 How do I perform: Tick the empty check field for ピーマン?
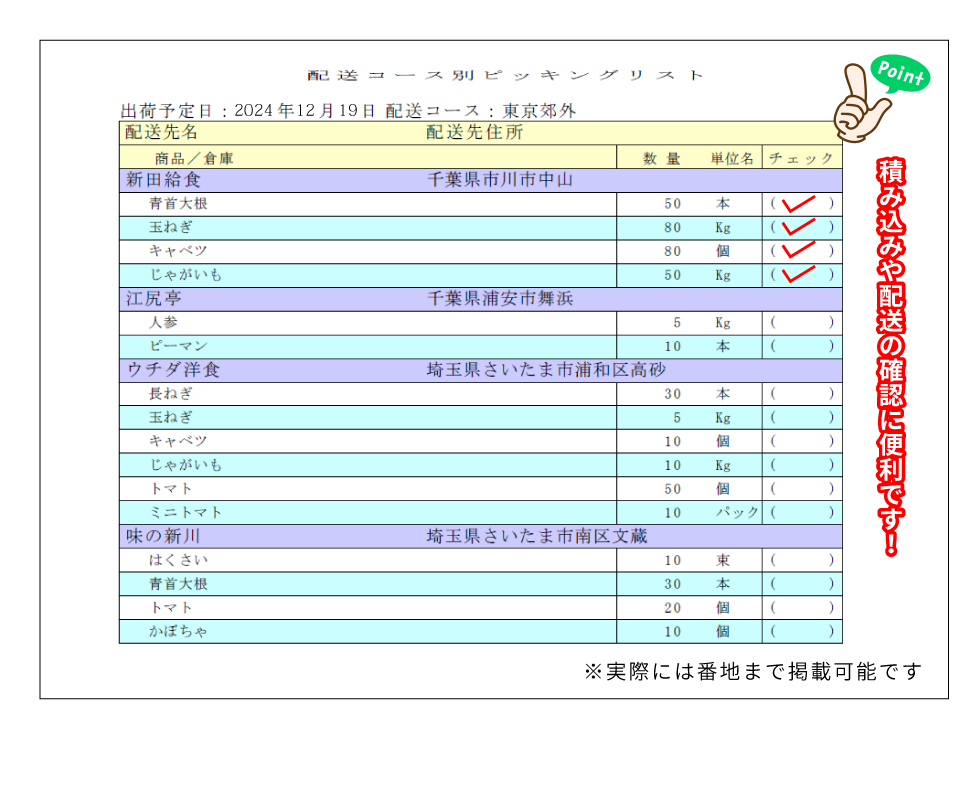[x=802, y=347]
